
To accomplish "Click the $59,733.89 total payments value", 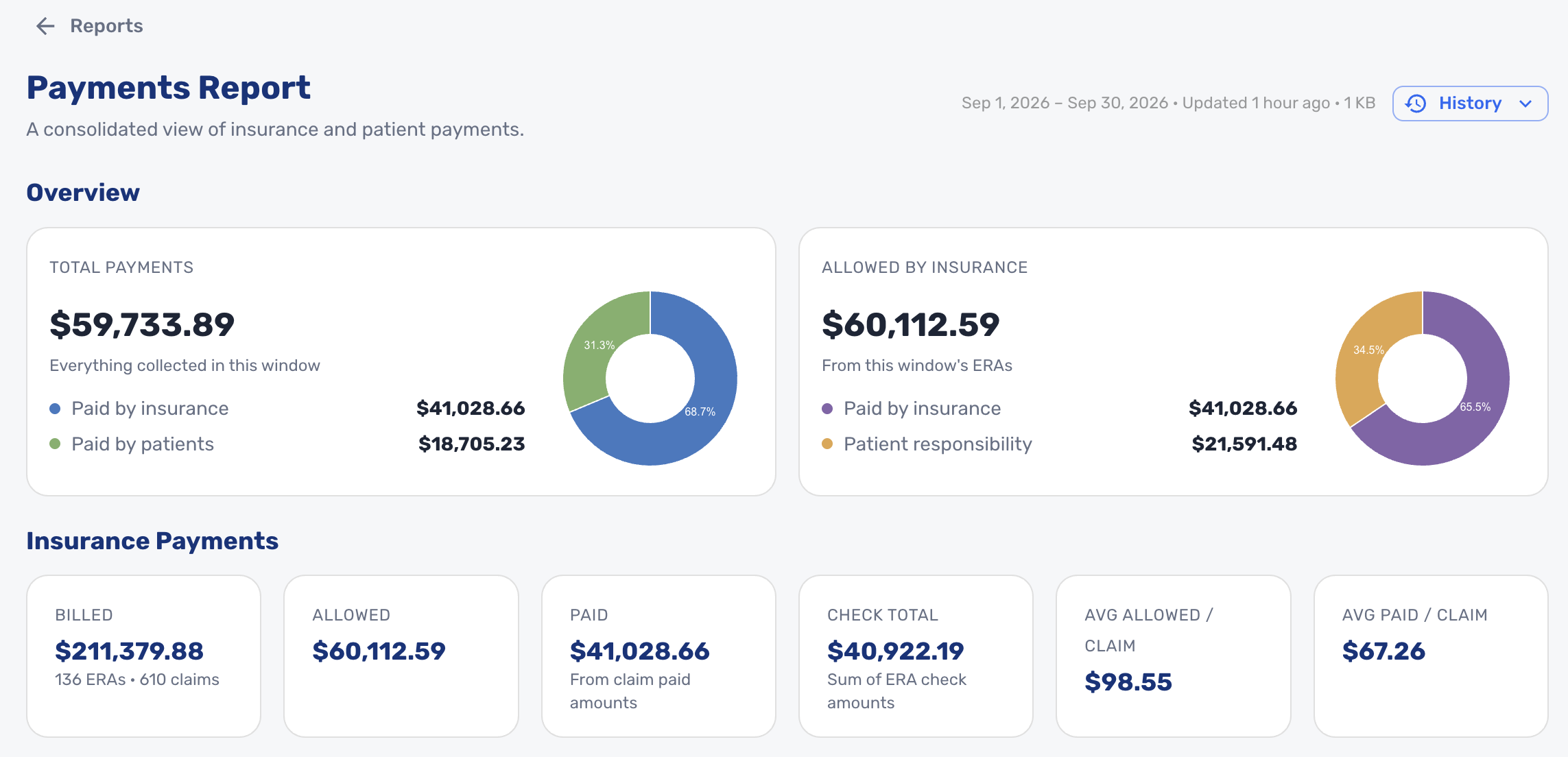I will pos(142,324).
